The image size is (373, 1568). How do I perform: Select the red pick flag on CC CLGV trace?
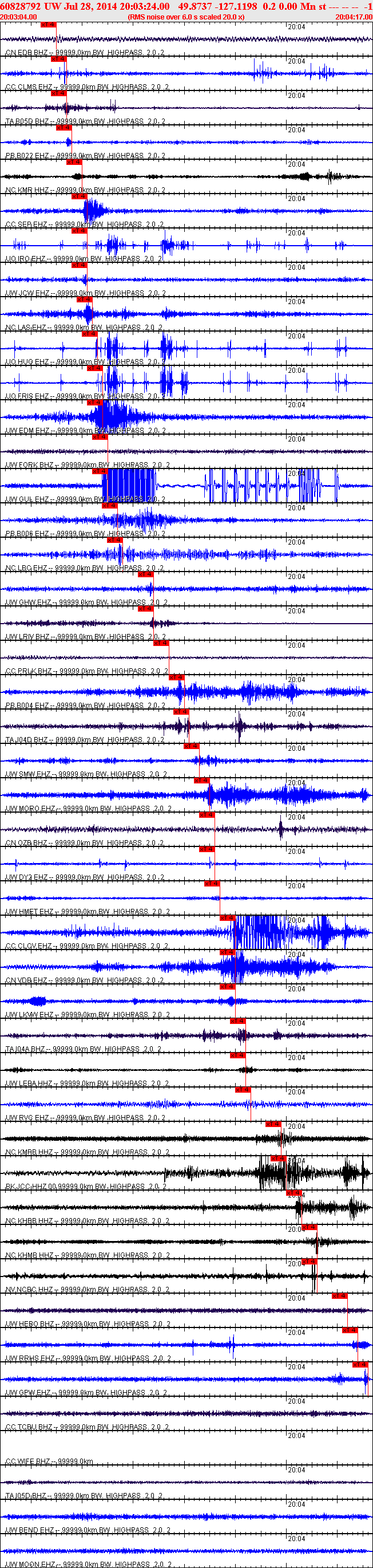pyautogui.click(x=227, y=919)
